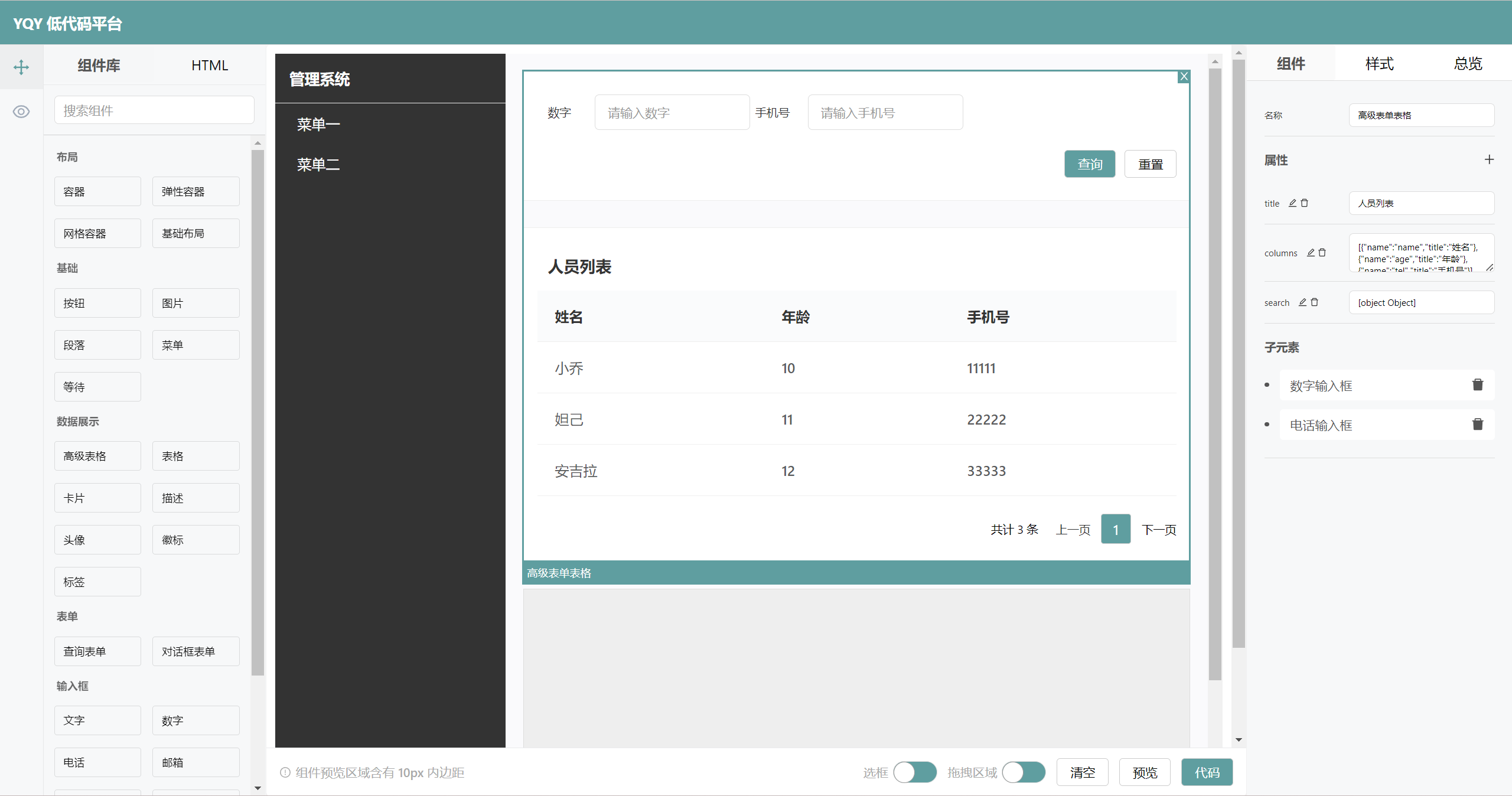This screenshot has height=796, width=1512.
Task: Edit the search property pencil icon
Action: [x=1302, y=302]
